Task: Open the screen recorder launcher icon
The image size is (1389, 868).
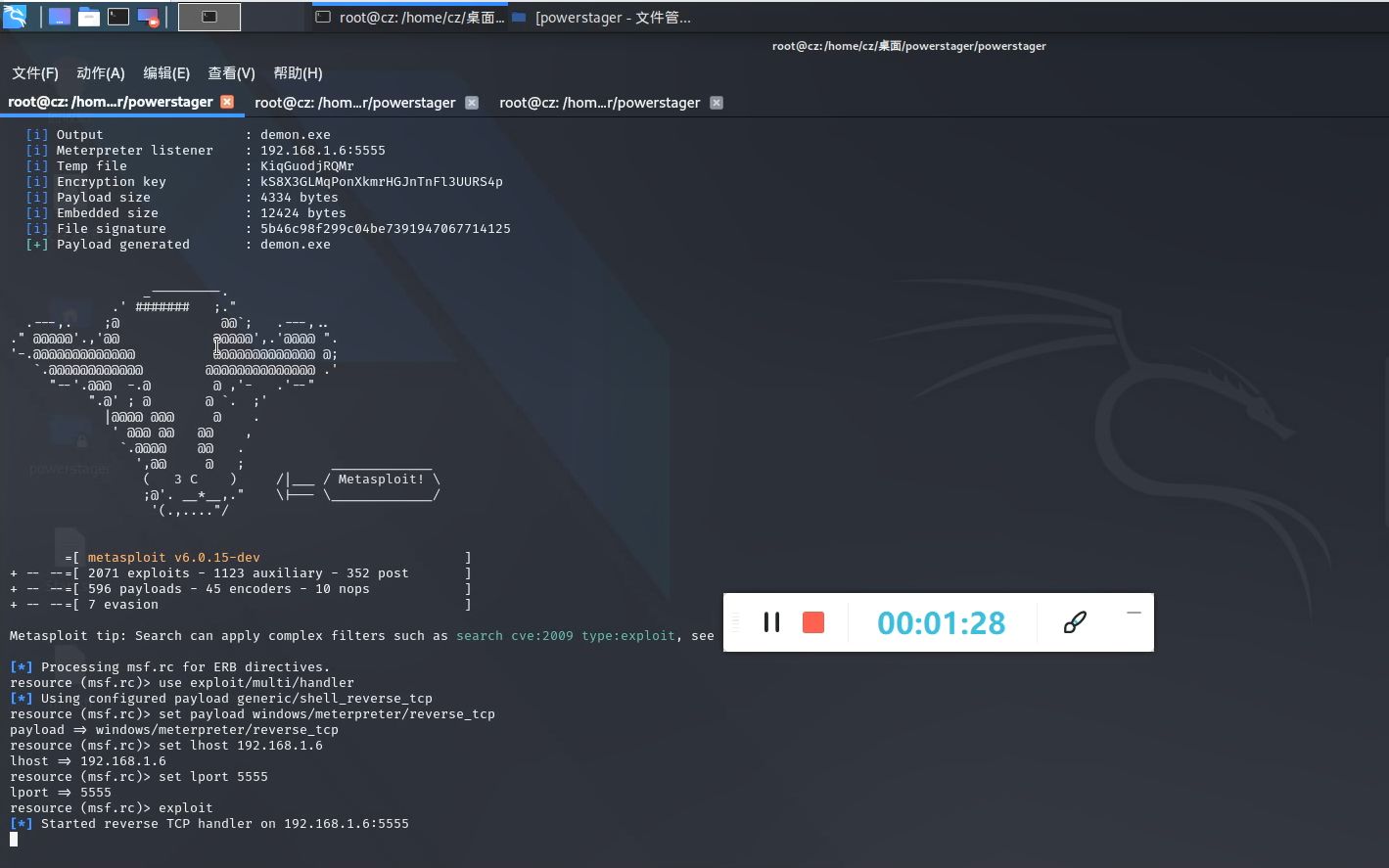Action: click(x=148, y=17)
